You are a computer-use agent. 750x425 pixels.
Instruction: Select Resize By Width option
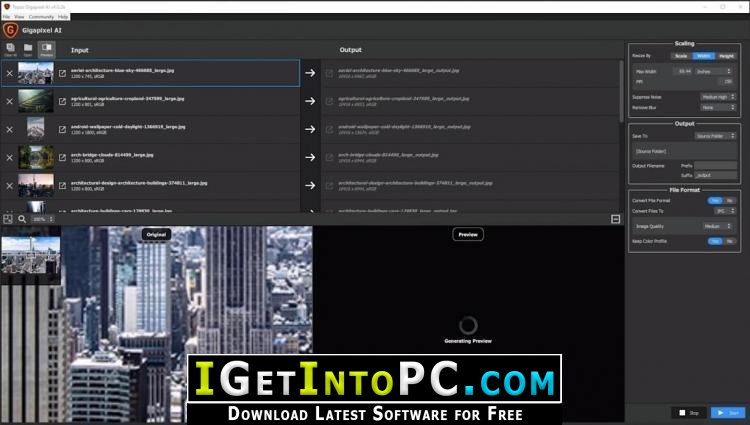704,56
